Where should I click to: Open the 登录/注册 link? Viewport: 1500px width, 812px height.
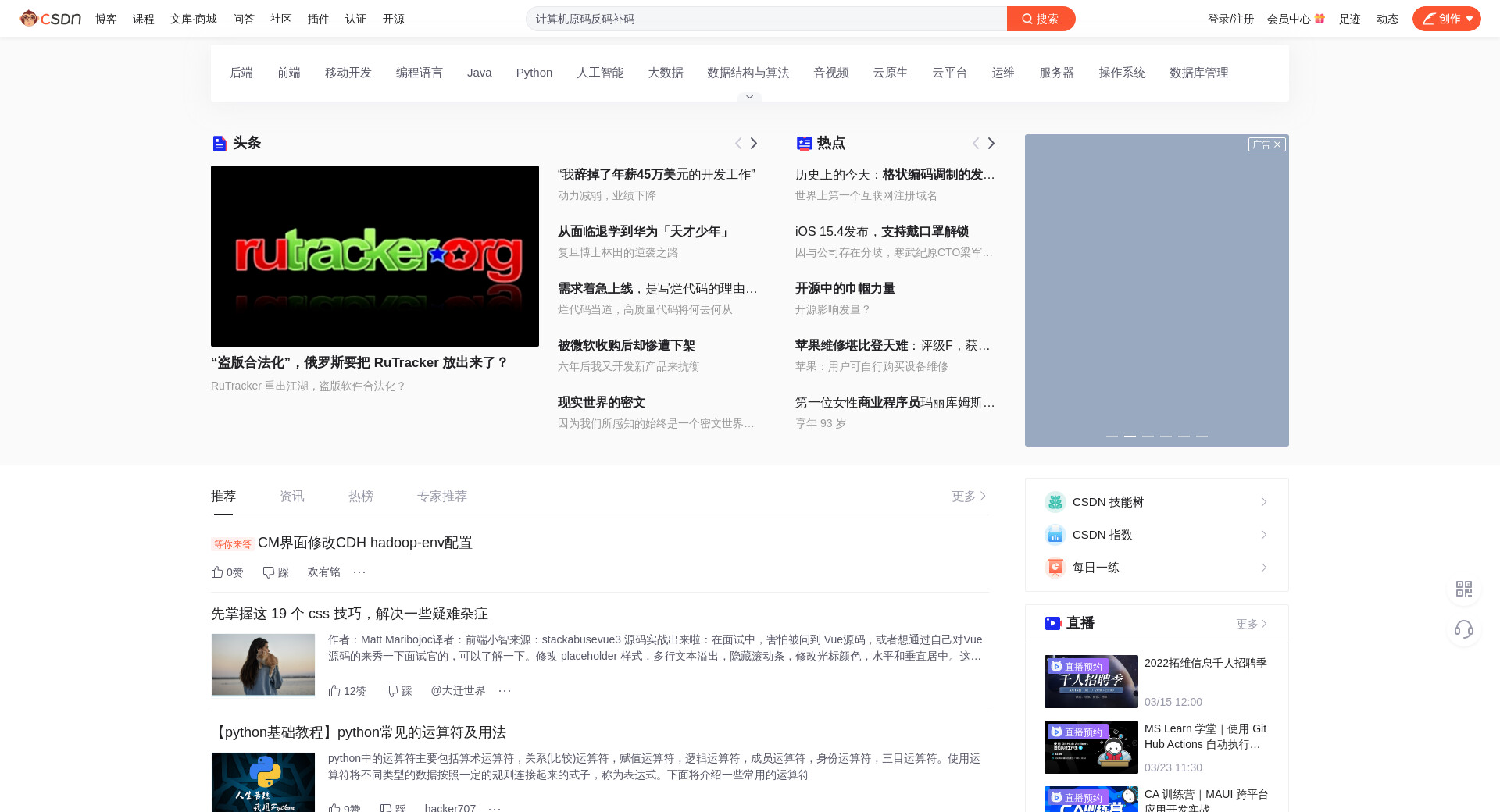click(1230, 19)
